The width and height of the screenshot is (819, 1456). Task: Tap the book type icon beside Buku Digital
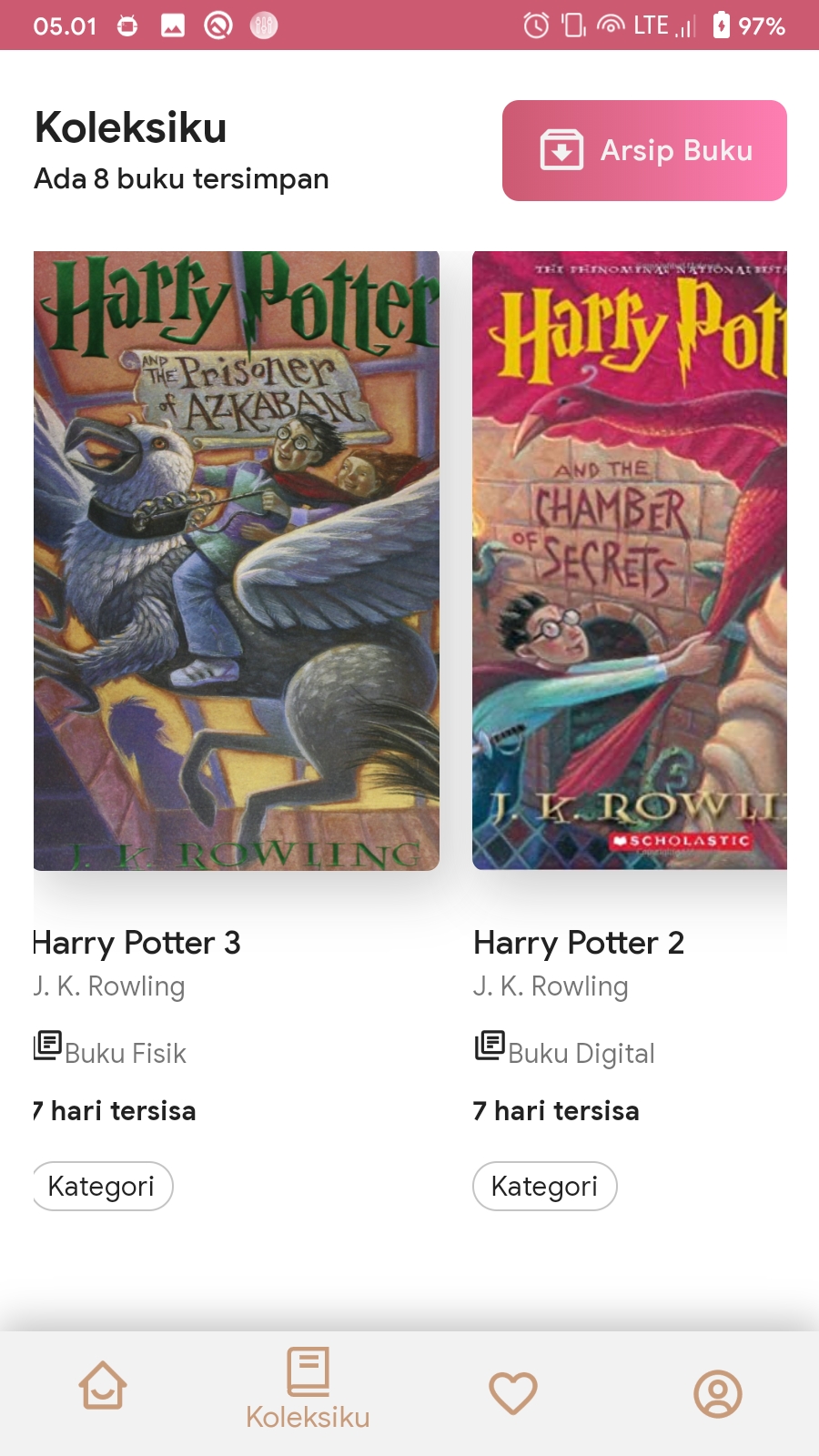[x=490, y=1046]
